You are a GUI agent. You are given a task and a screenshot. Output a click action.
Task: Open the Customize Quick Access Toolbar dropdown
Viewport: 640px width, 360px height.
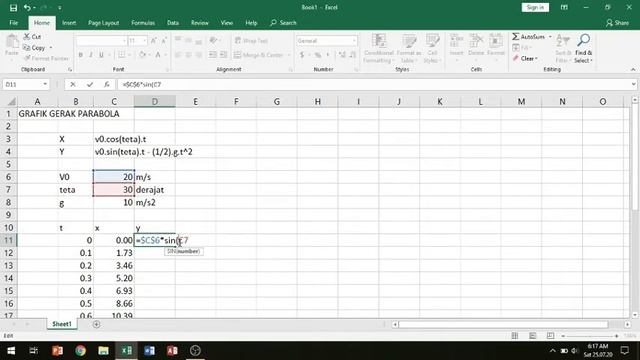pyautogui.click(x=60, y=7)
